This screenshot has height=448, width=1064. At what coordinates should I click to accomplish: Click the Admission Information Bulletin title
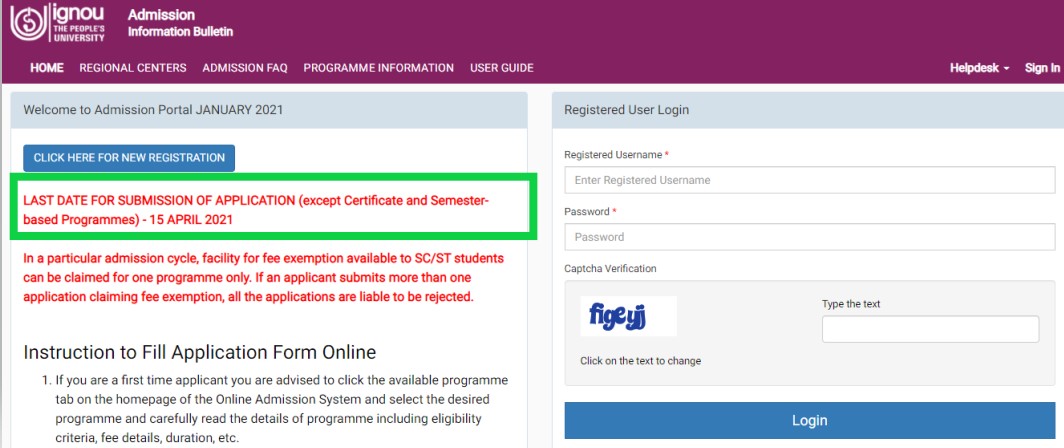(180, 23)
